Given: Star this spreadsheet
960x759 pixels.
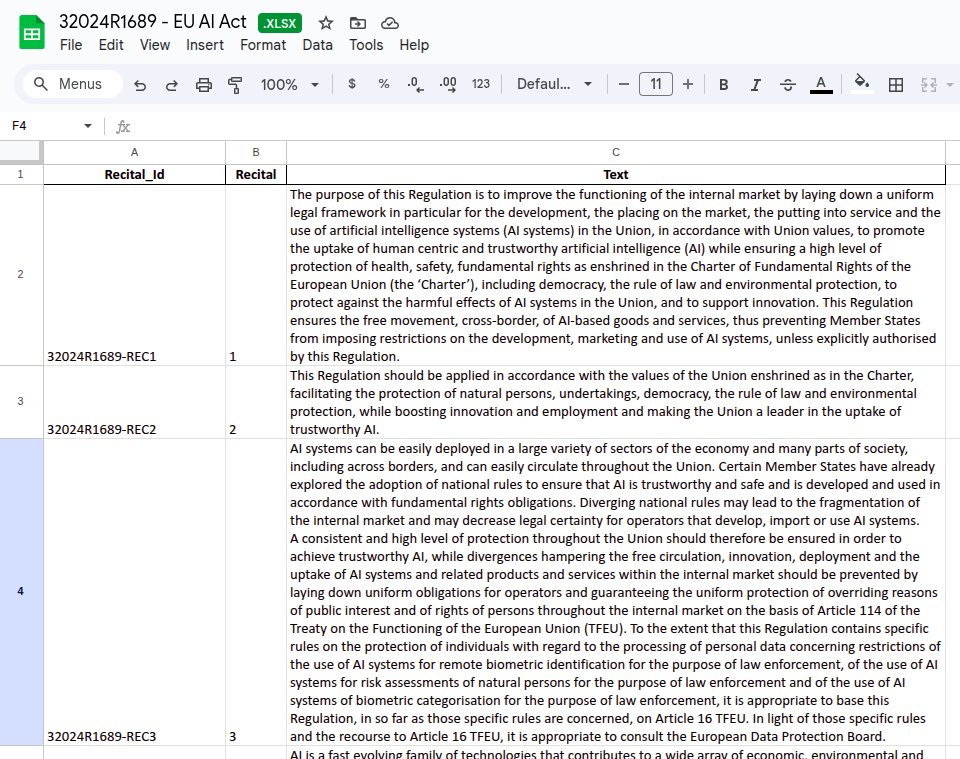Looking at the screenshot, I should pyautogui.click(x=326, y=23).
